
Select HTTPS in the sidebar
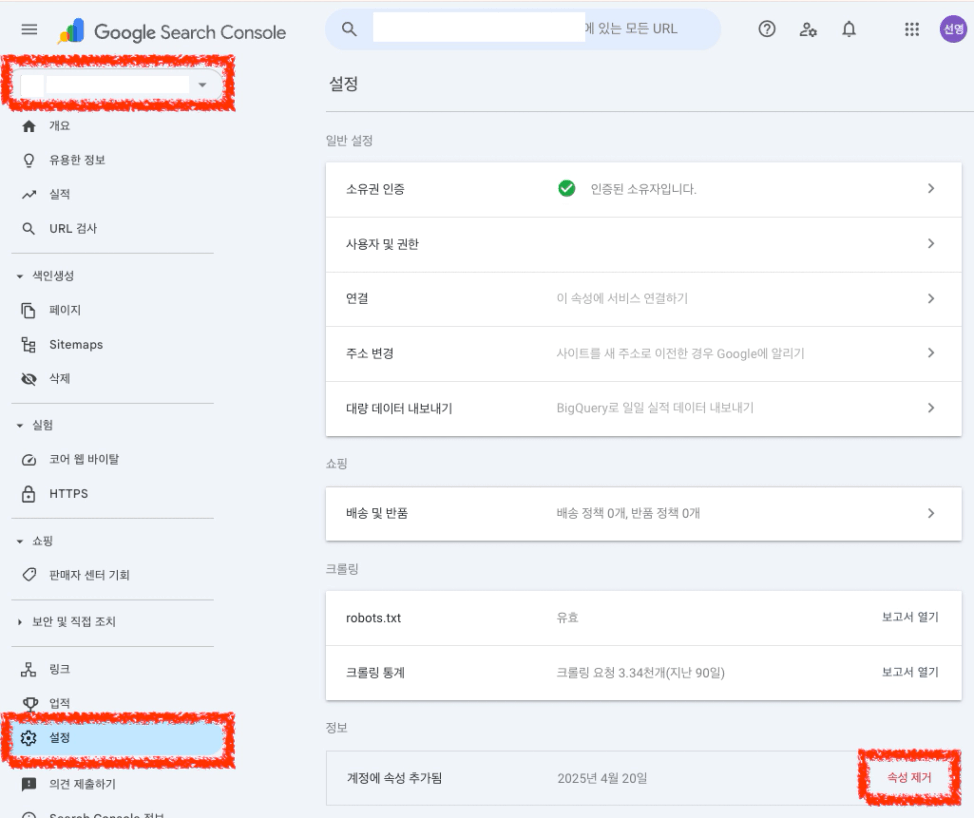pos(68,494)
